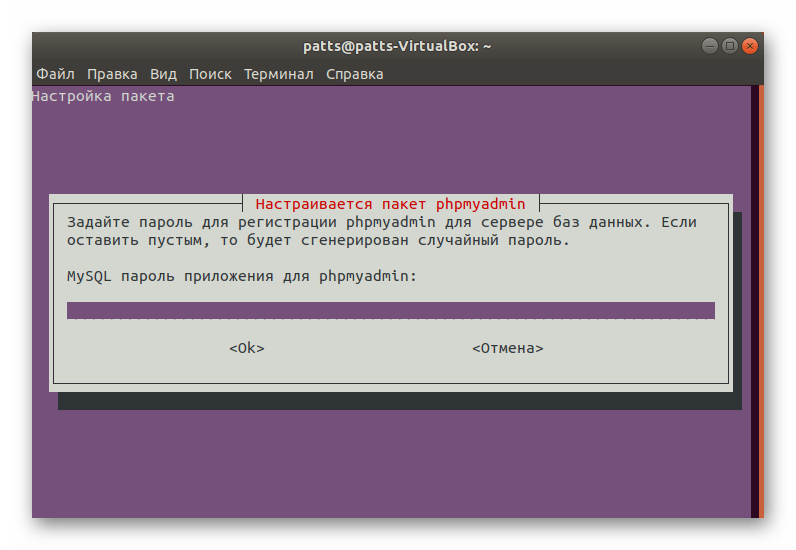The image size is (796, 550).
Task: Click the label MySQL пароль приложения для phpmyadmin
Action: pyautogui.click(x=242, y=276)
